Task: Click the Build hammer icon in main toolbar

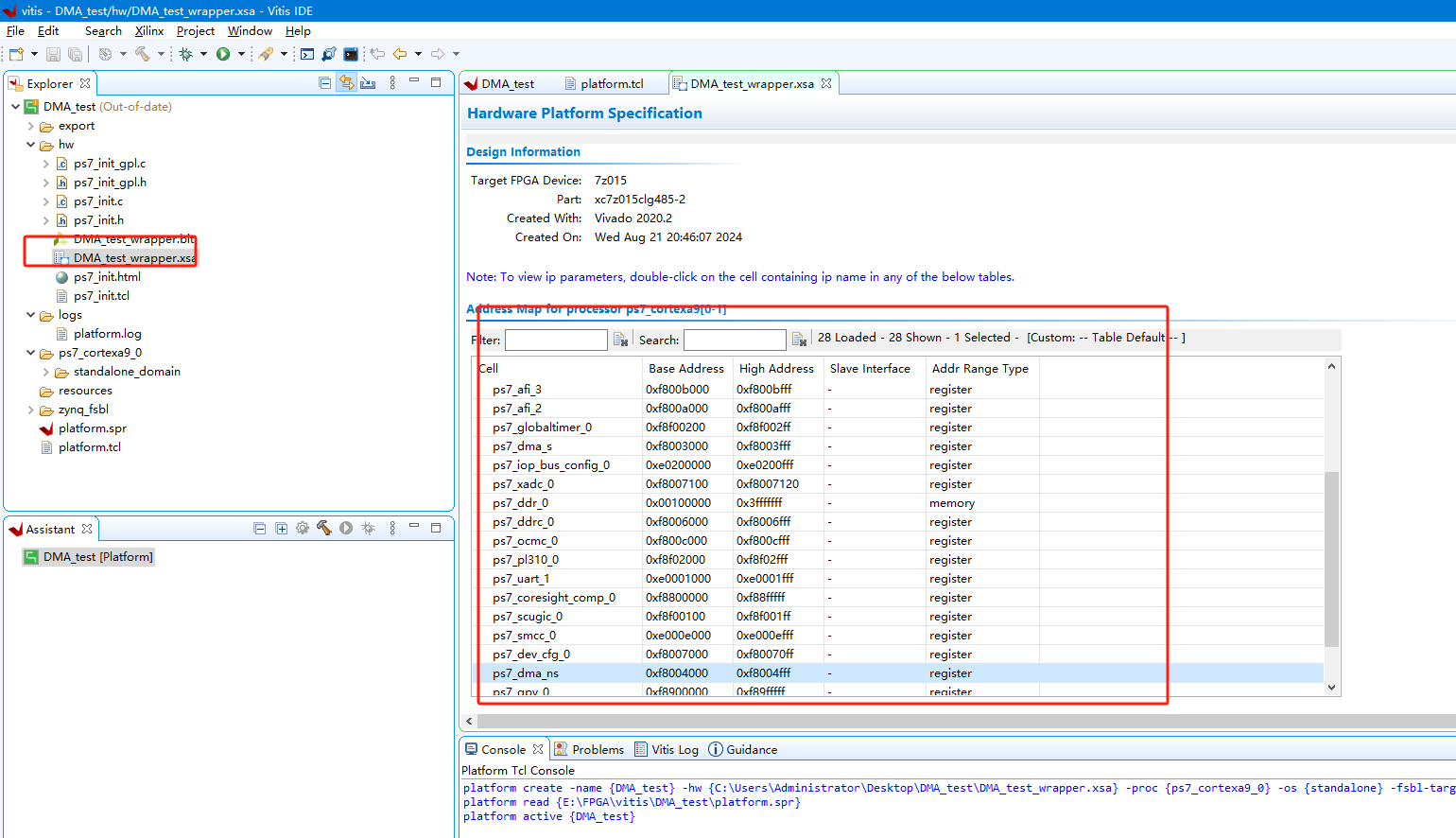Action: 143,54
